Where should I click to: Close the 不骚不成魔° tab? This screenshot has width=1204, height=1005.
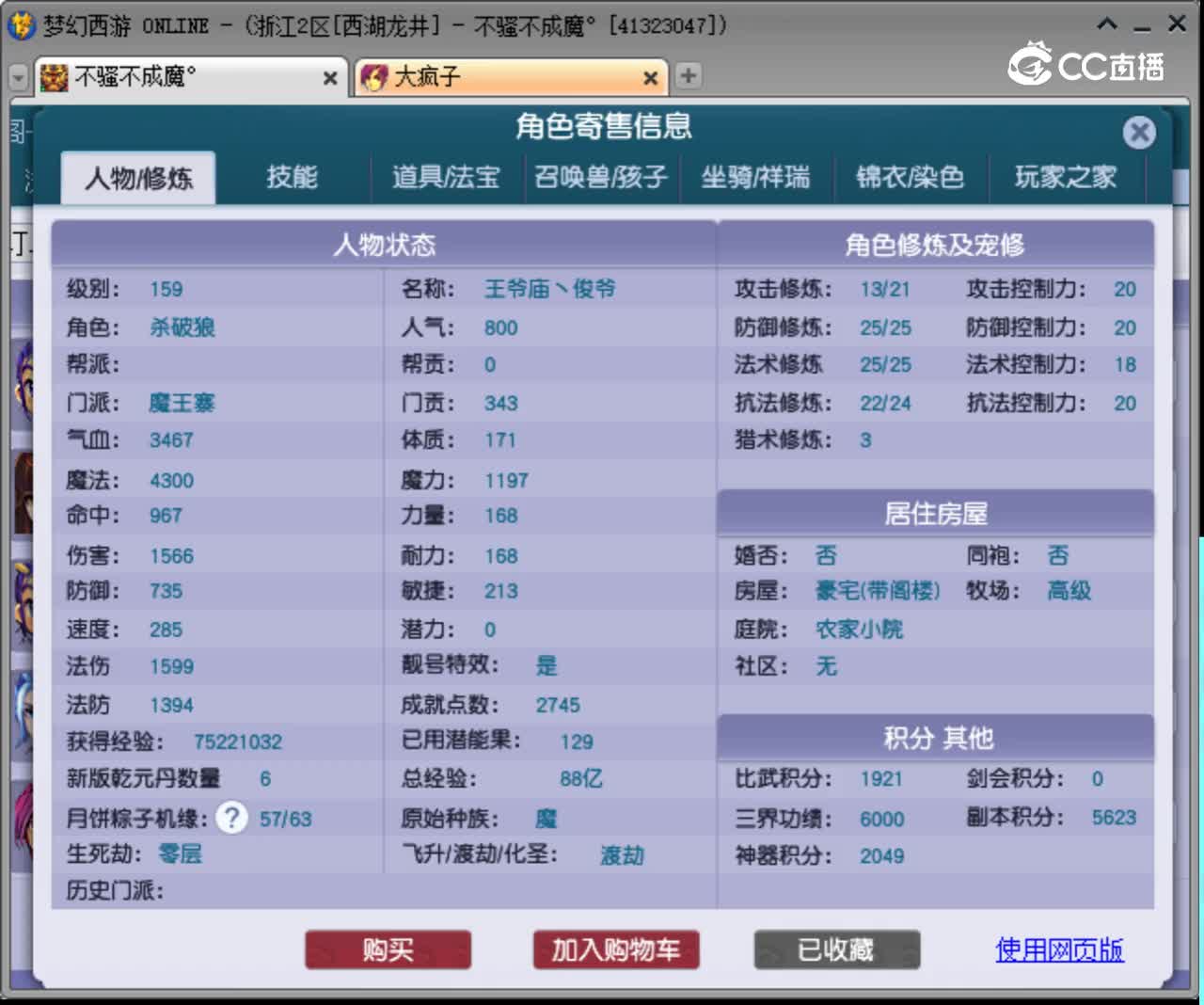[330, 78]
